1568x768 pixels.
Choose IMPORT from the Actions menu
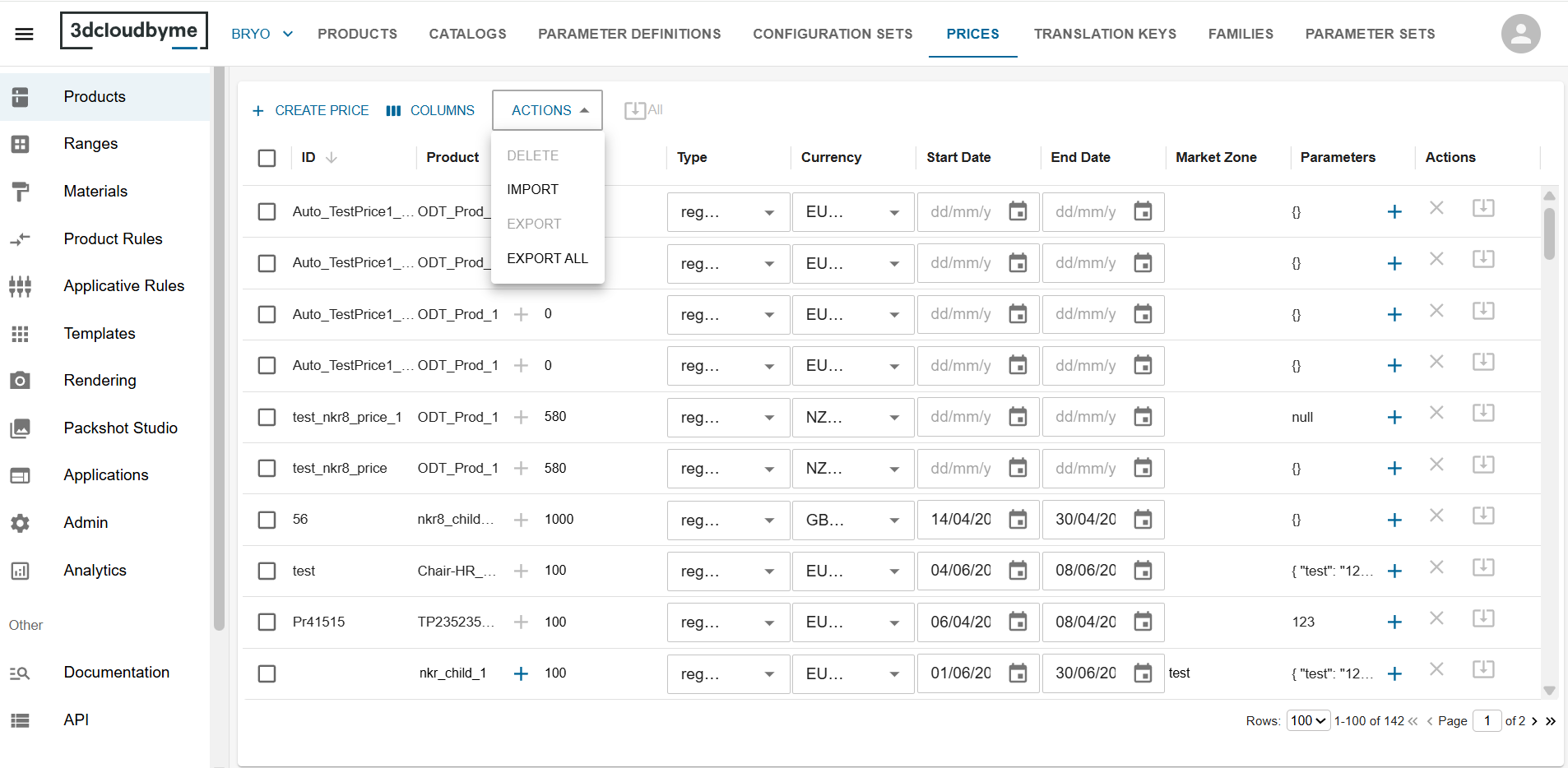[x=532, y=189]
